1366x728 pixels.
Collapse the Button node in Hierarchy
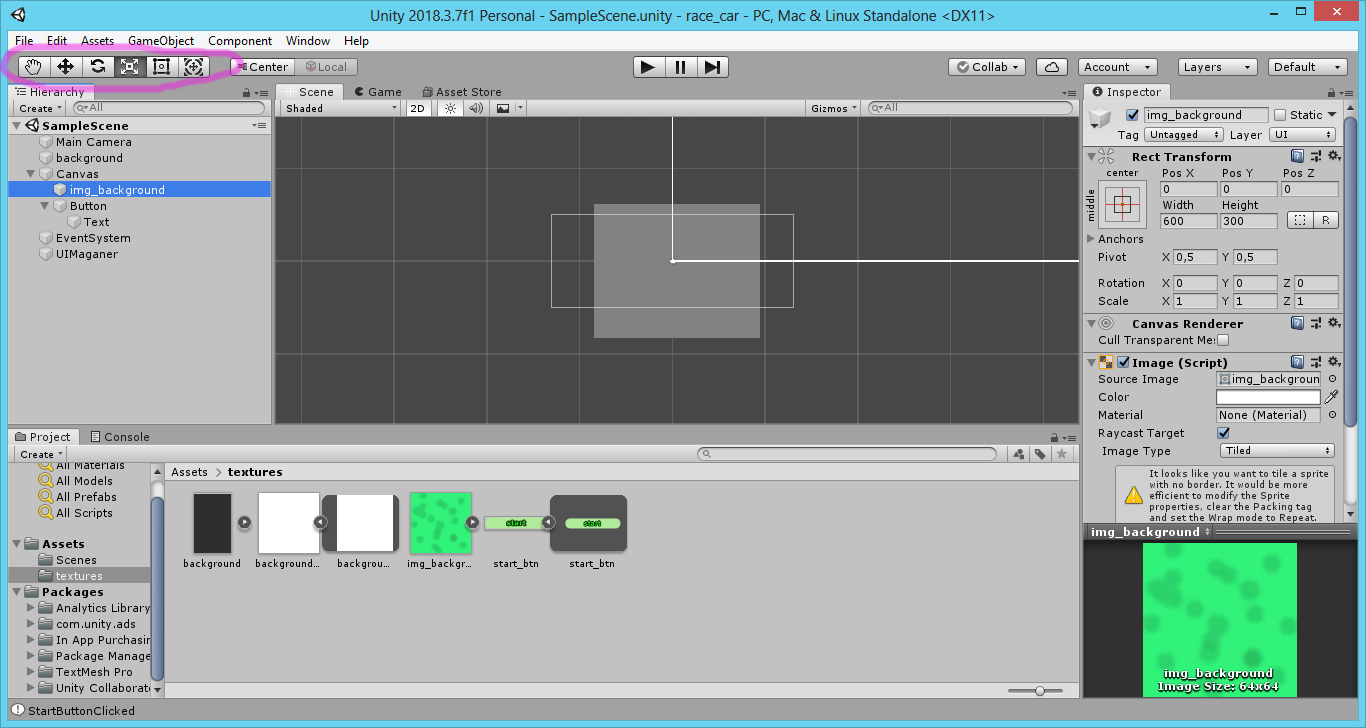tap(45, 206)
